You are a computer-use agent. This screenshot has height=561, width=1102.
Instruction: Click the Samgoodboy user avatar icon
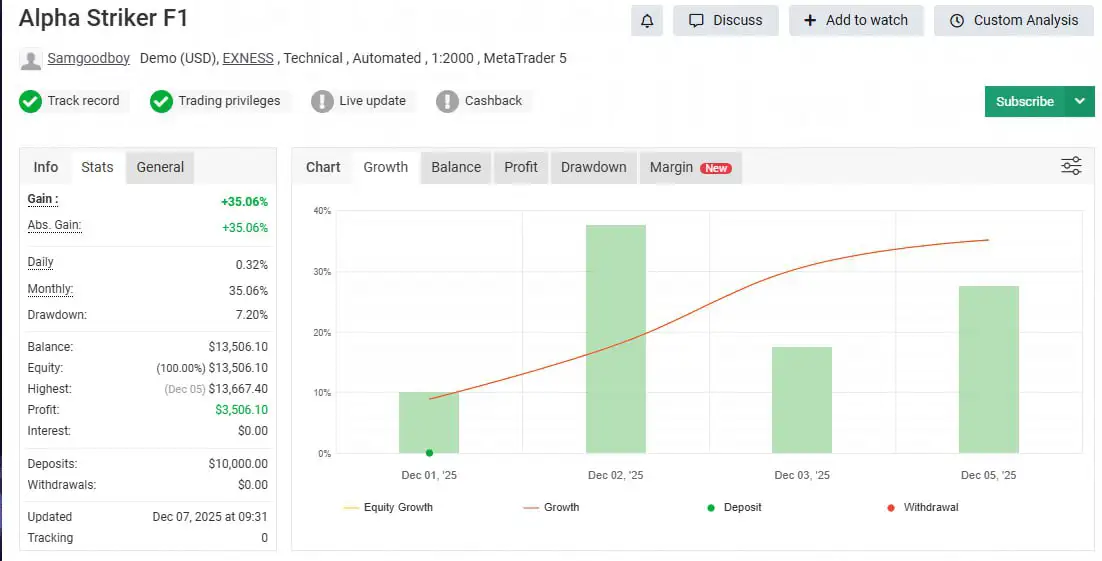31,59
